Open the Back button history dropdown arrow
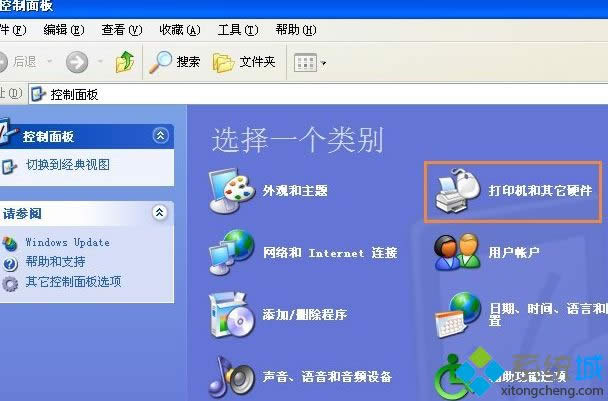608x401 pixels. [x=50, y=61]
